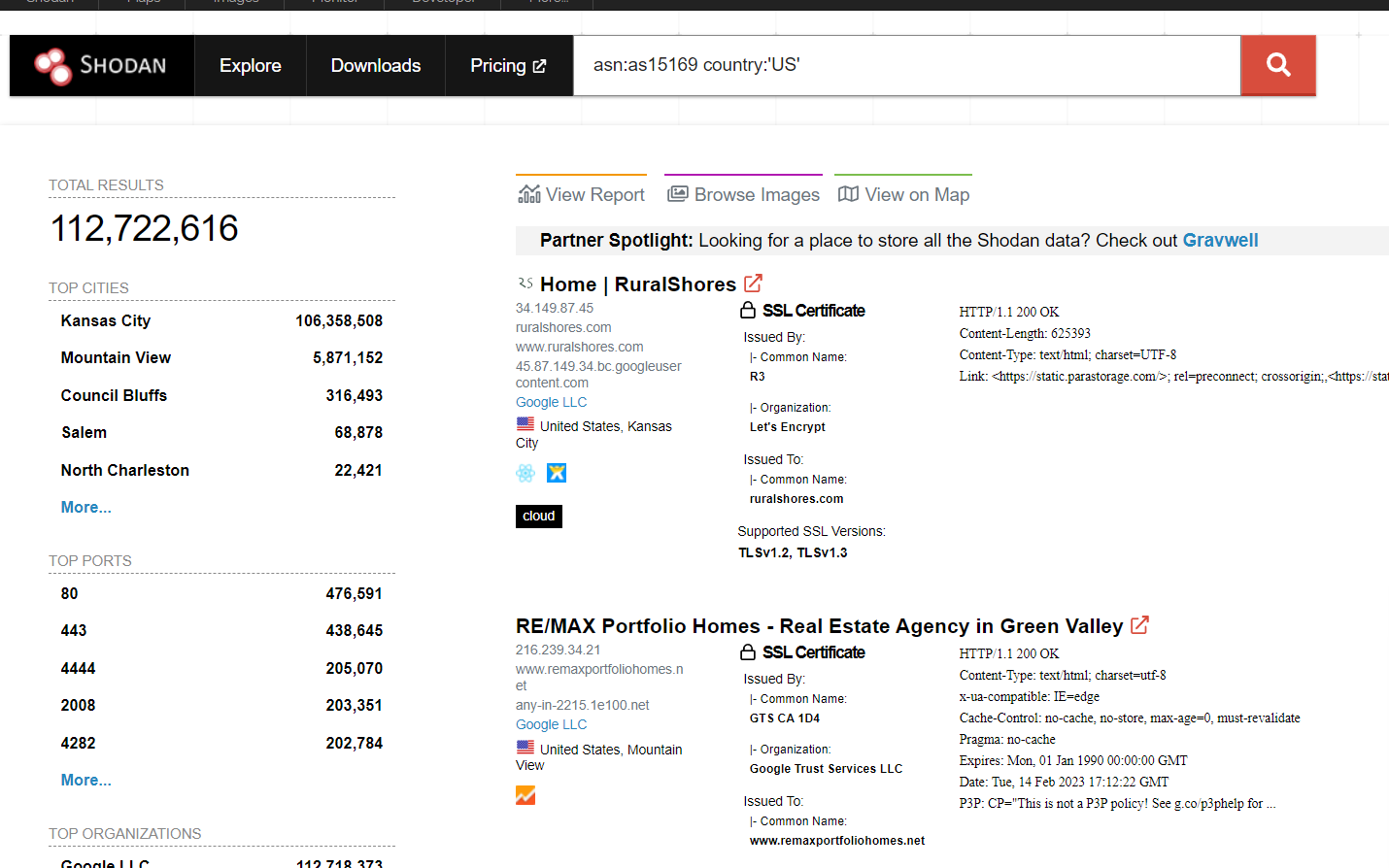Image resolution: width=1389 pixels, height=868 pixels.
Task: Show more top ports
Action: 85,780
